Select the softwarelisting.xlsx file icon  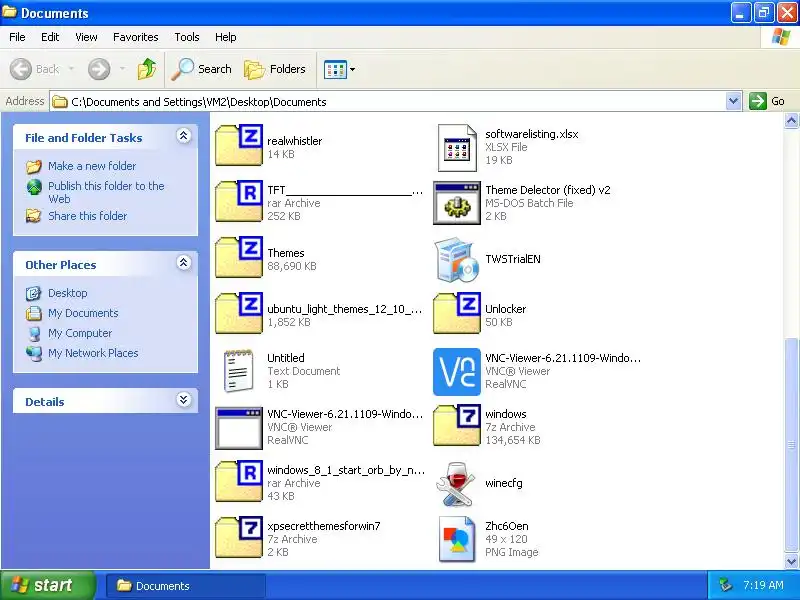(x=457, y=148)
